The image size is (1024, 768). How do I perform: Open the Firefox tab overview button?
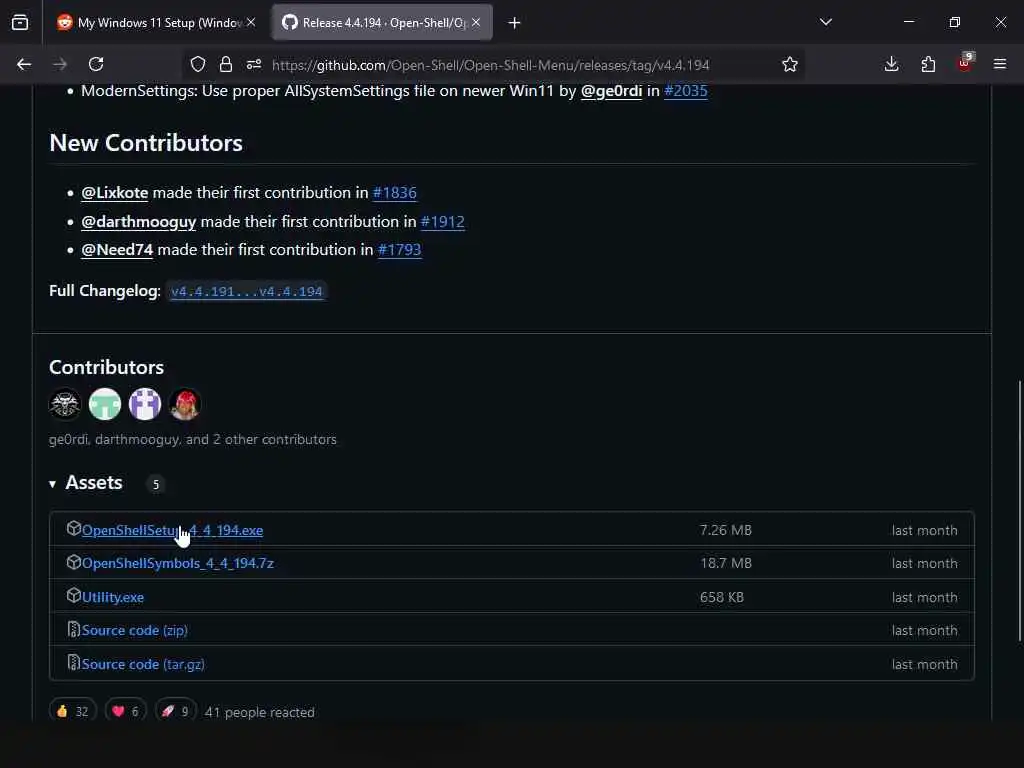pyautogui.click(x=20, y=23)
